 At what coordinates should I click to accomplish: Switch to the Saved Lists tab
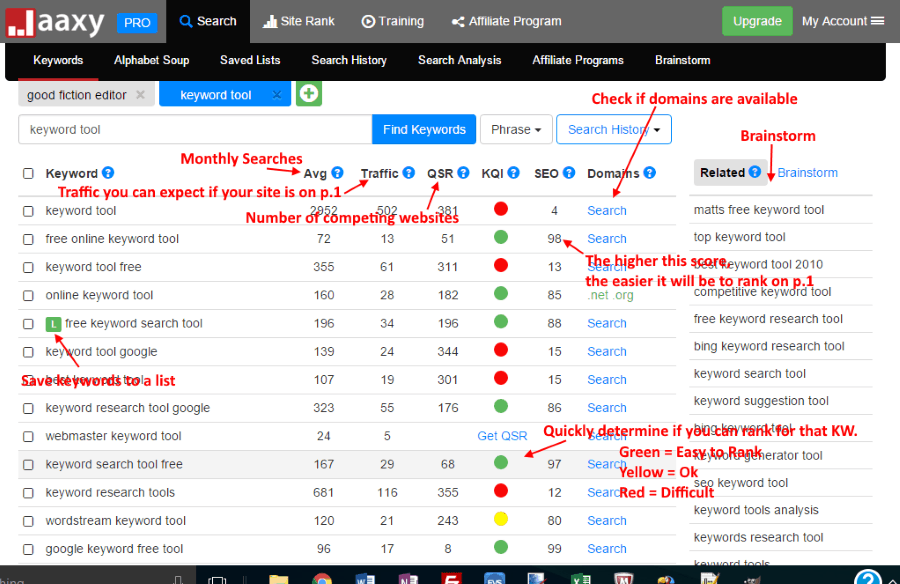250,60
